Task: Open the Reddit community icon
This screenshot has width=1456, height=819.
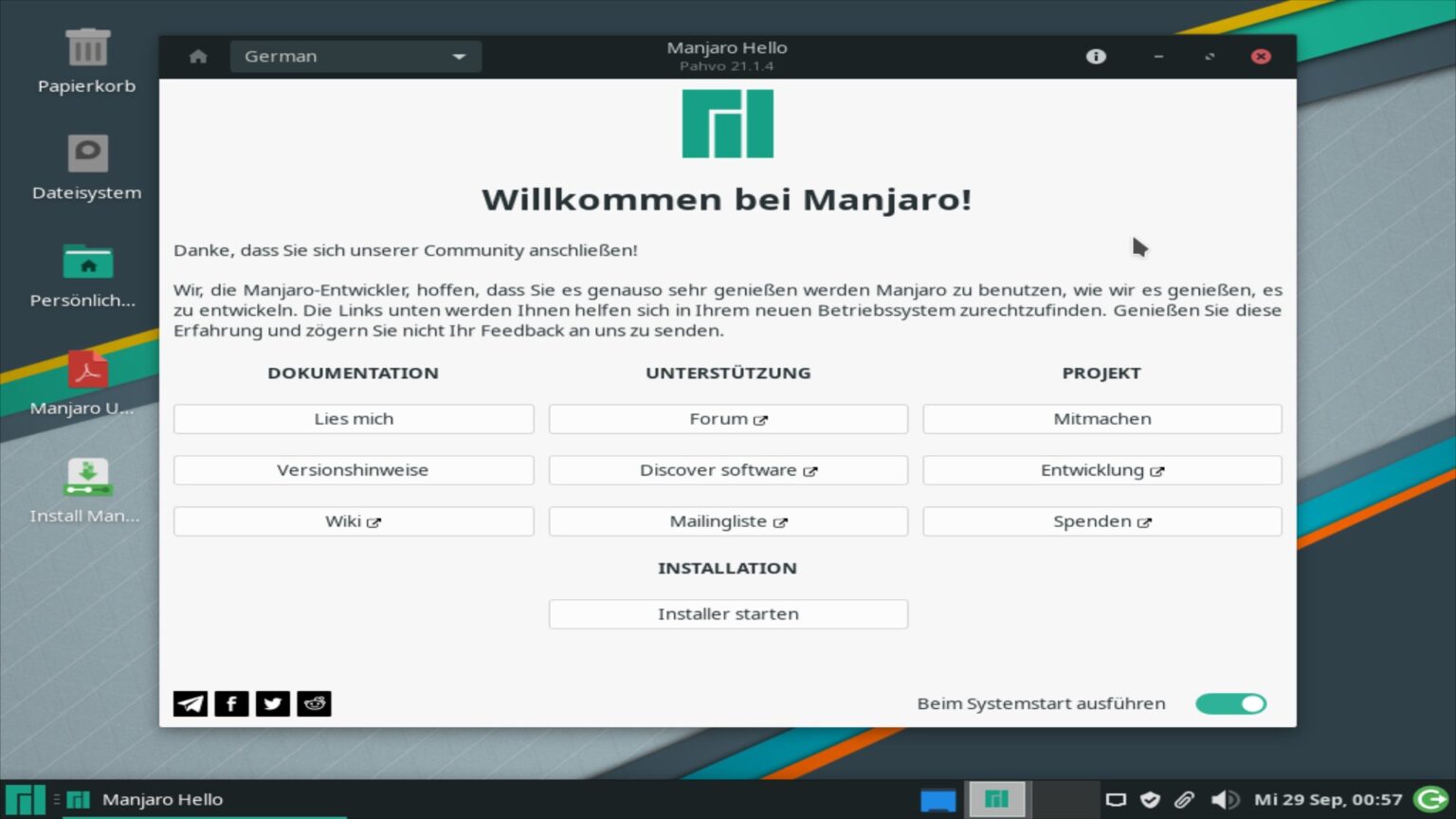Action: (x=314, y=703)
